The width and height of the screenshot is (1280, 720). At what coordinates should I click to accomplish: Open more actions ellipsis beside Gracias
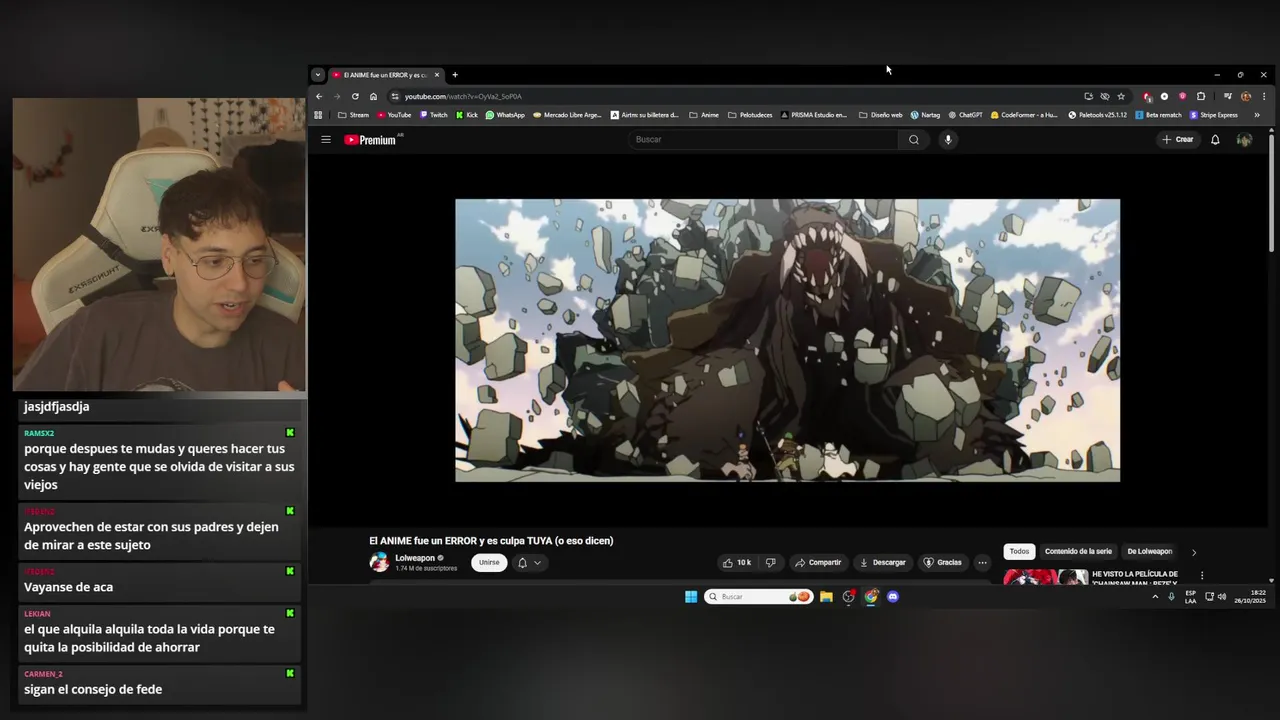[x=982, y=563]
